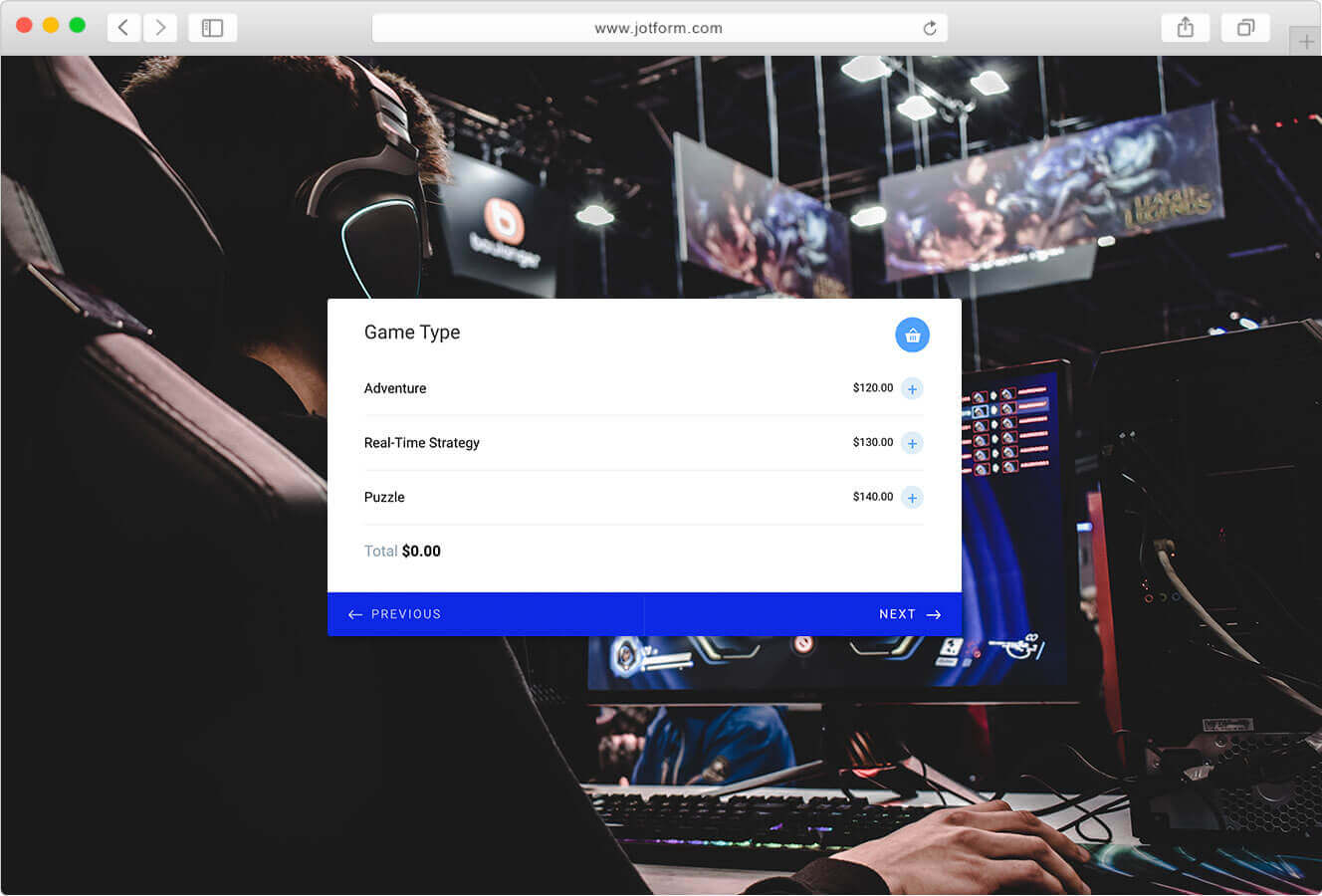Image resolution: width=1322 pixels, height=896 pixels.
Task: Go back with browser back arrow
Action: [x=123, y=28]
